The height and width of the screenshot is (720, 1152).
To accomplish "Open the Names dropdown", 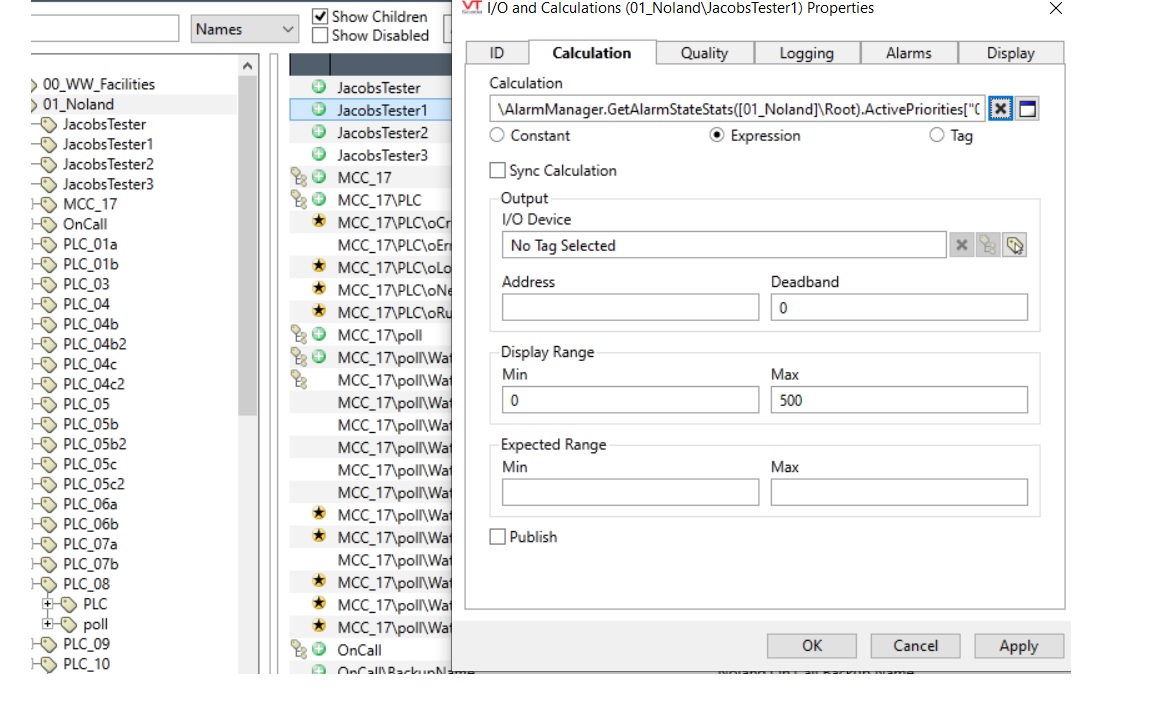I will (x=245, y=29).
